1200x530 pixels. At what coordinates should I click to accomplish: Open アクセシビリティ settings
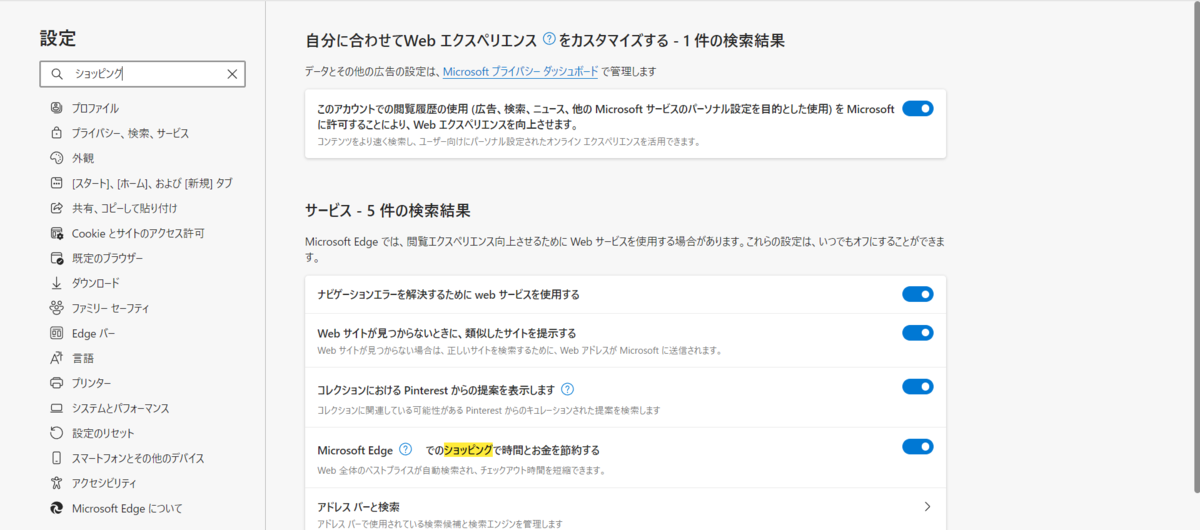pos(104,483)
